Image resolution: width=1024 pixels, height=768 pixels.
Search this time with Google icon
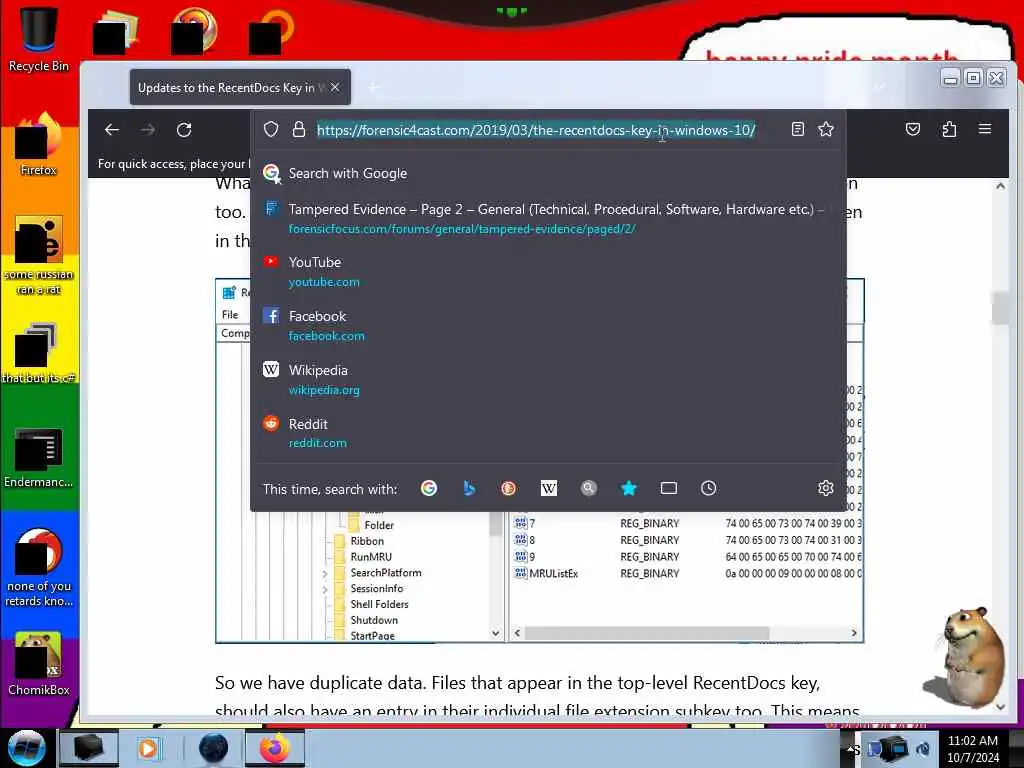tap(429, 488)
